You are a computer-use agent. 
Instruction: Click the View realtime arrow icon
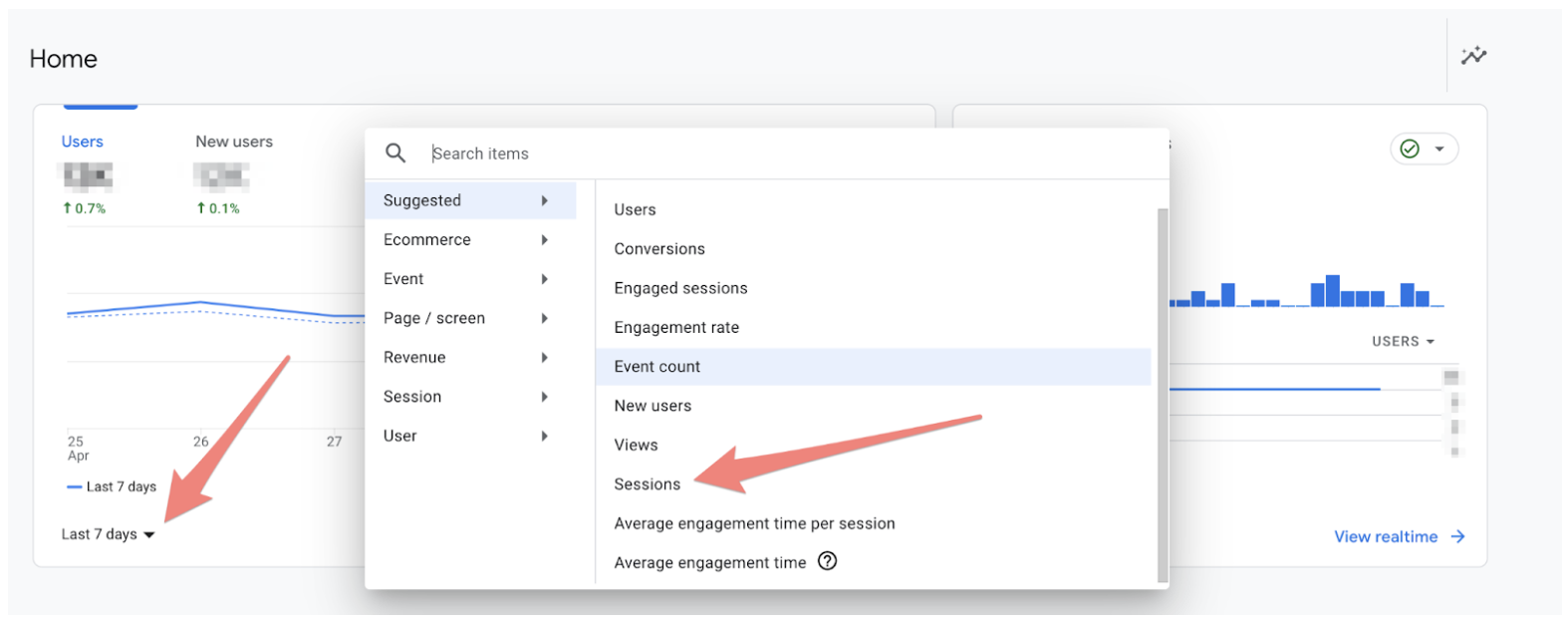point(1458,536)
